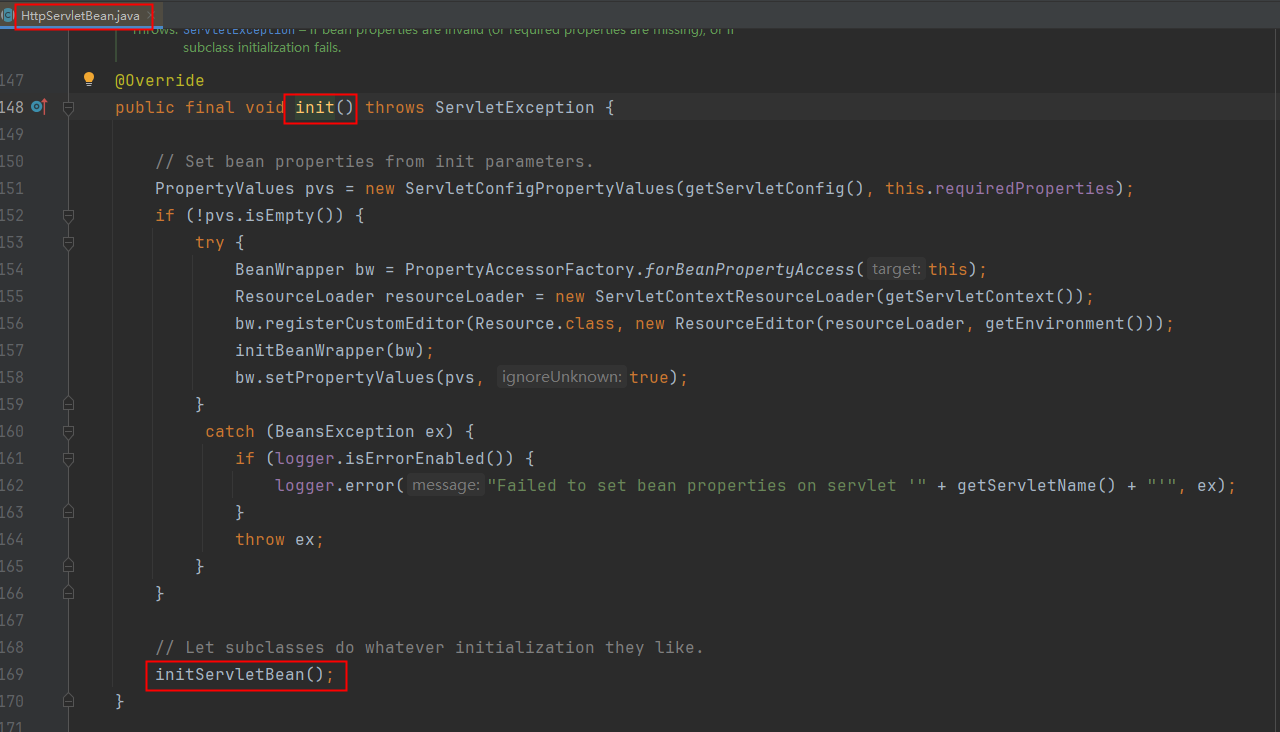1280x732 pixels.
Task: Click logger.isErrorEnabled() on line 161
Action: click(394, 458)
